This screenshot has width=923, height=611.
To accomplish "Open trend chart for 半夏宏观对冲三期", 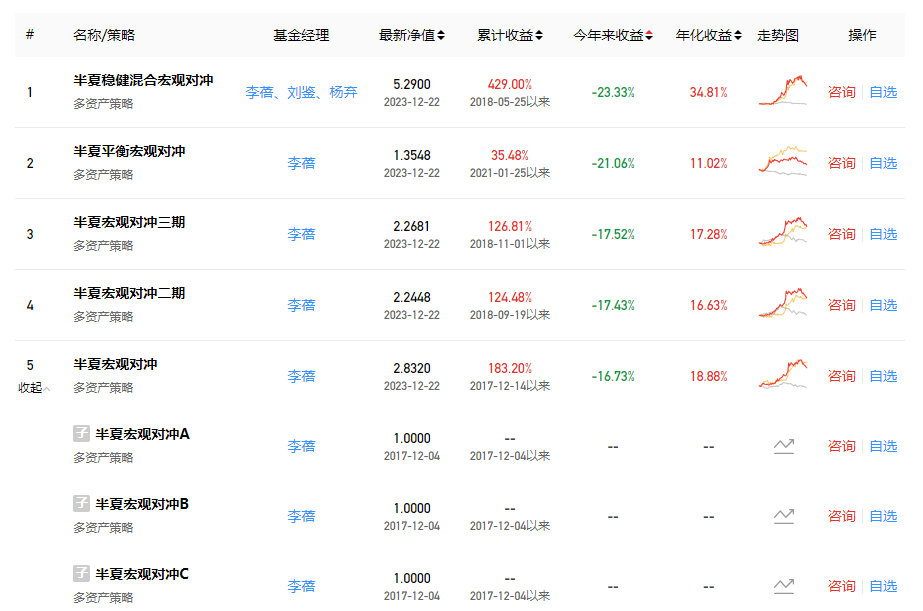I will coord(783,233).
